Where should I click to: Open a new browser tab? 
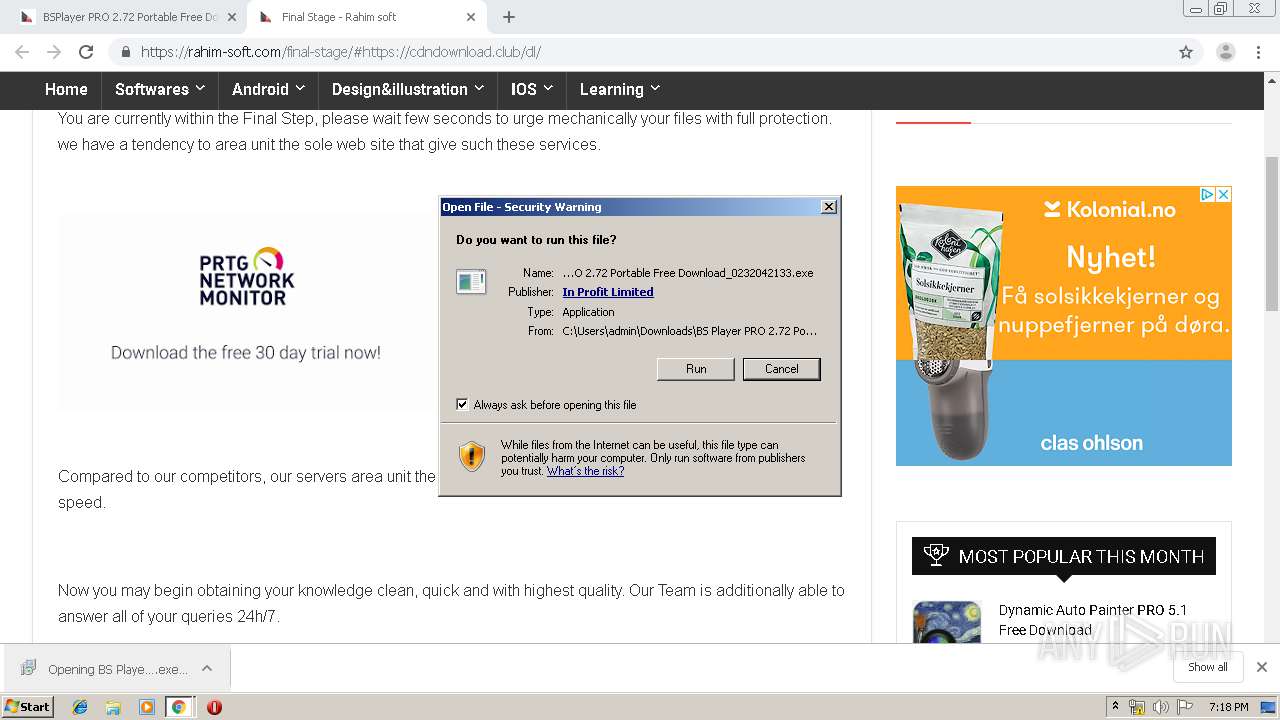pyautogui.click(x=509, y=17)
